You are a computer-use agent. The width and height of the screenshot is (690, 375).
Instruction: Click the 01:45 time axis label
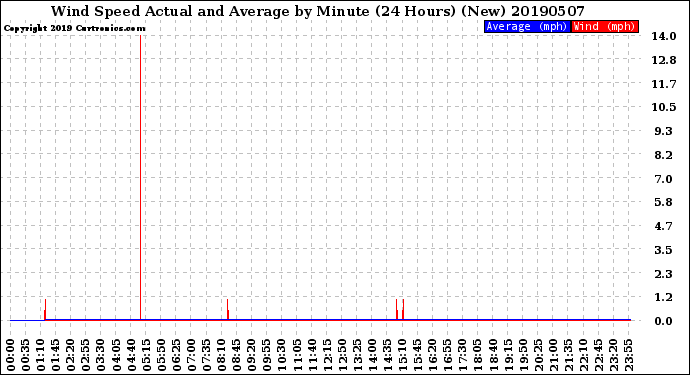coord(56,355)
